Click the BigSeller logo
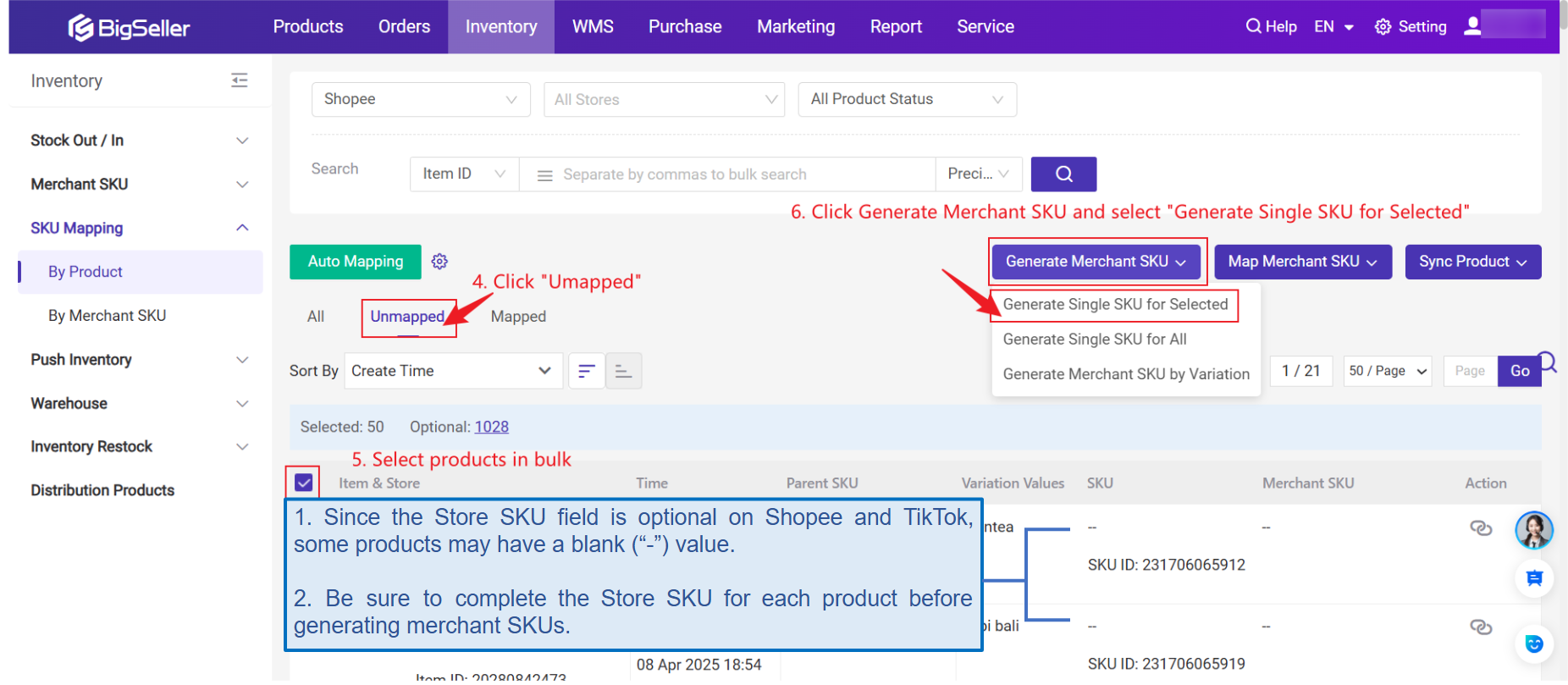This screenshot has width=1568, height=685. pos(129,28)
